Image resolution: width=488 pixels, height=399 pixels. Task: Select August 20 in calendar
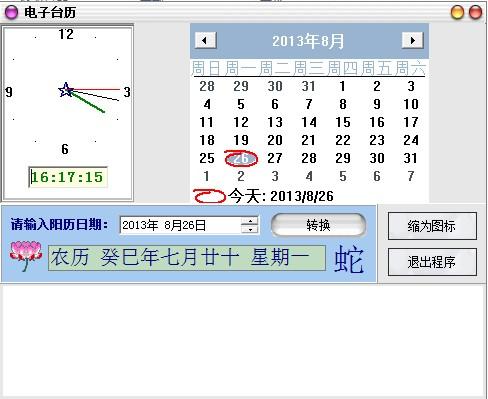pyautogui.click(x=275, y=140)
